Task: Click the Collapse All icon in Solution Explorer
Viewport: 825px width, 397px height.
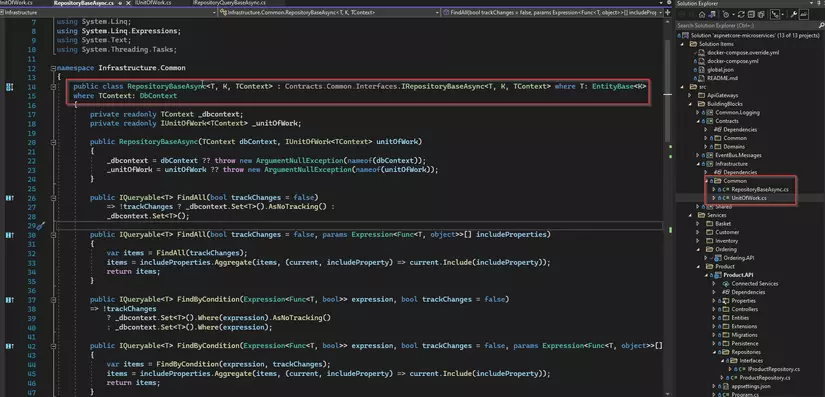Action: click(751, 14)
